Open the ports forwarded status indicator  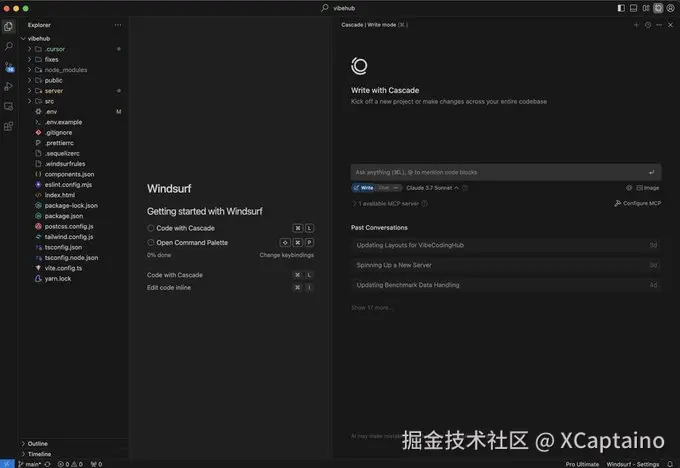[96, 464]
